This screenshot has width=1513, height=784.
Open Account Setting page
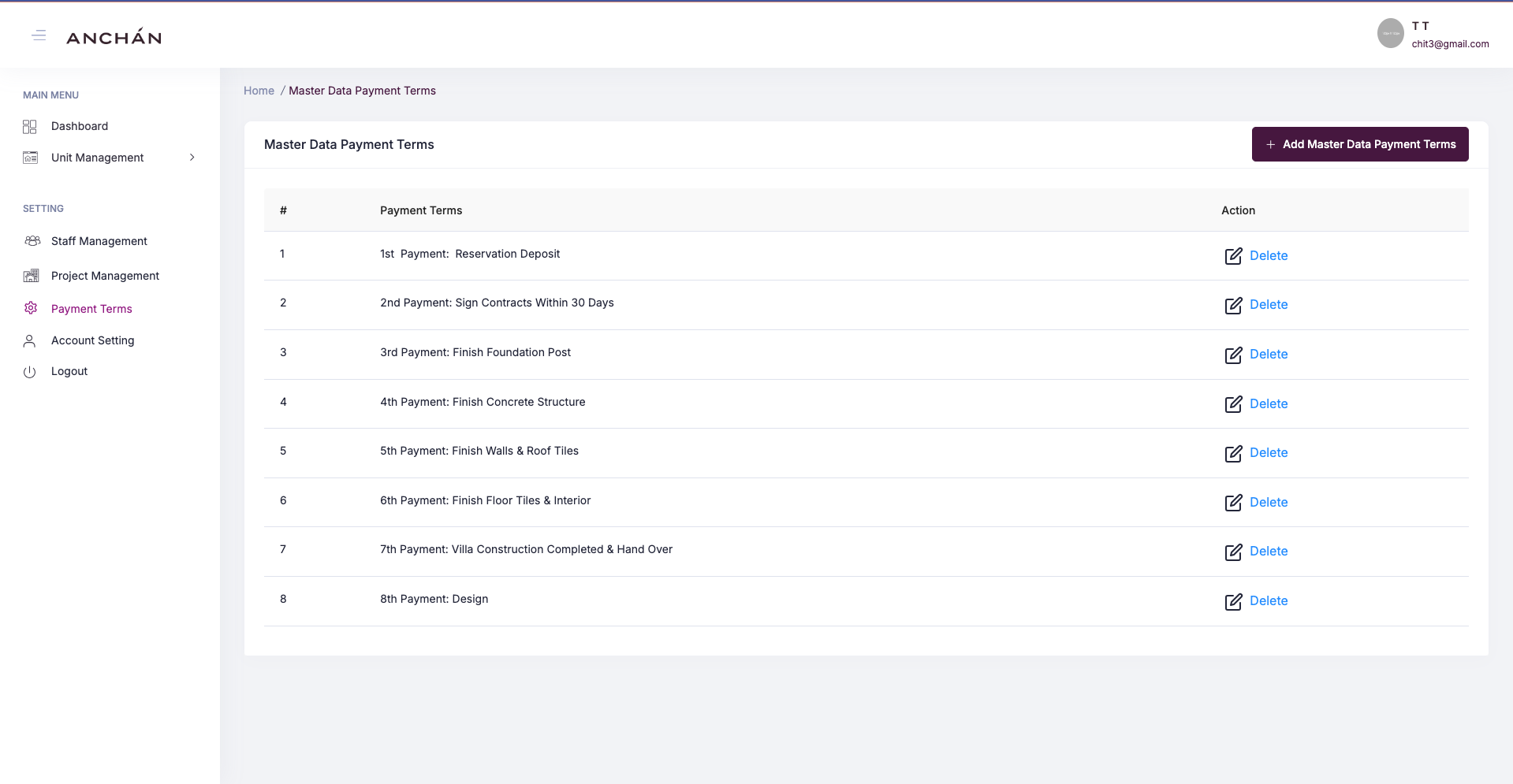[93, 340]
